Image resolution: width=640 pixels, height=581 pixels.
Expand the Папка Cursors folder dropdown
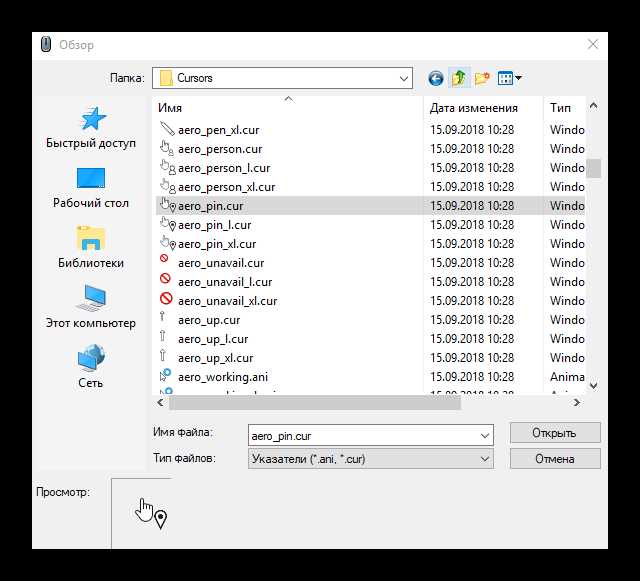point(404,78)
